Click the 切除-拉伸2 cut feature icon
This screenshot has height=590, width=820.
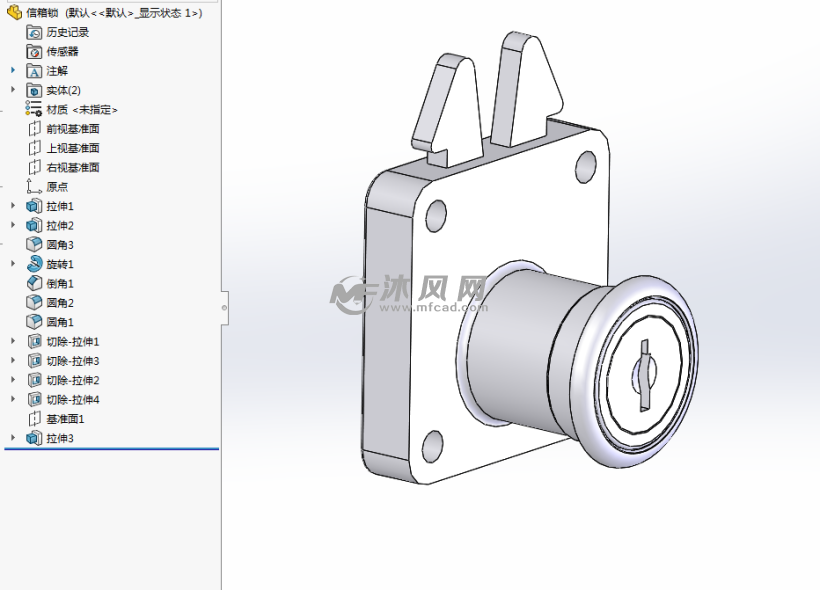click(34, 380)
